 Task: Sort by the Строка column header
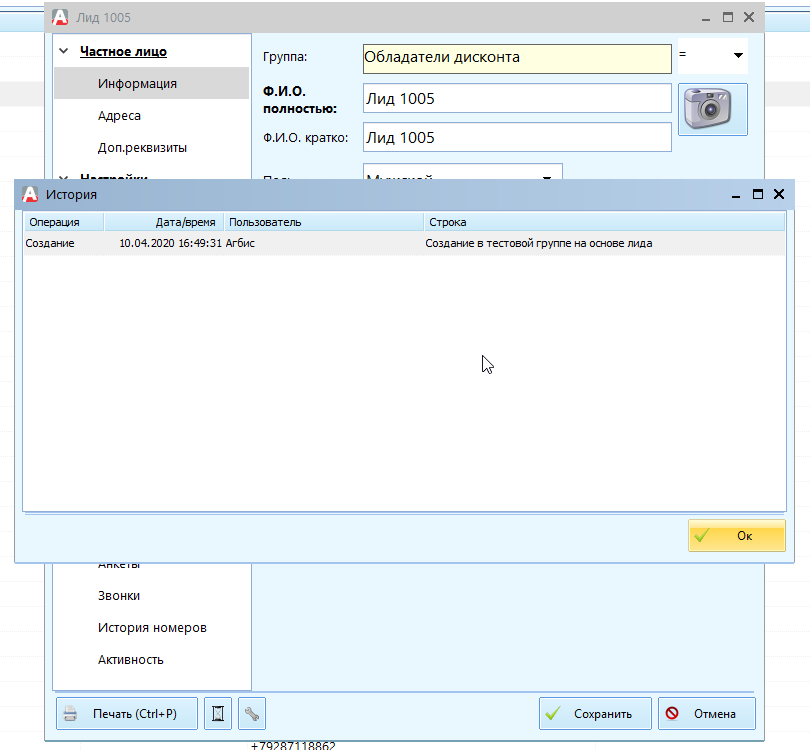click(604, 222)
